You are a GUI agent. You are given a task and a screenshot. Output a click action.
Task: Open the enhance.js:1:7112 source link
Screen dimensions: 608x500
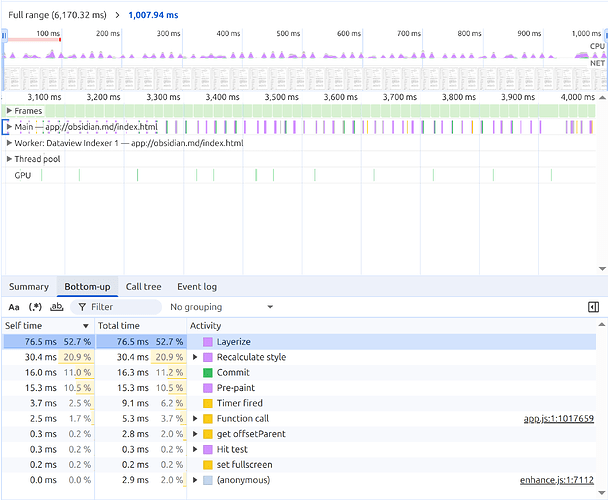coord(557,480)
